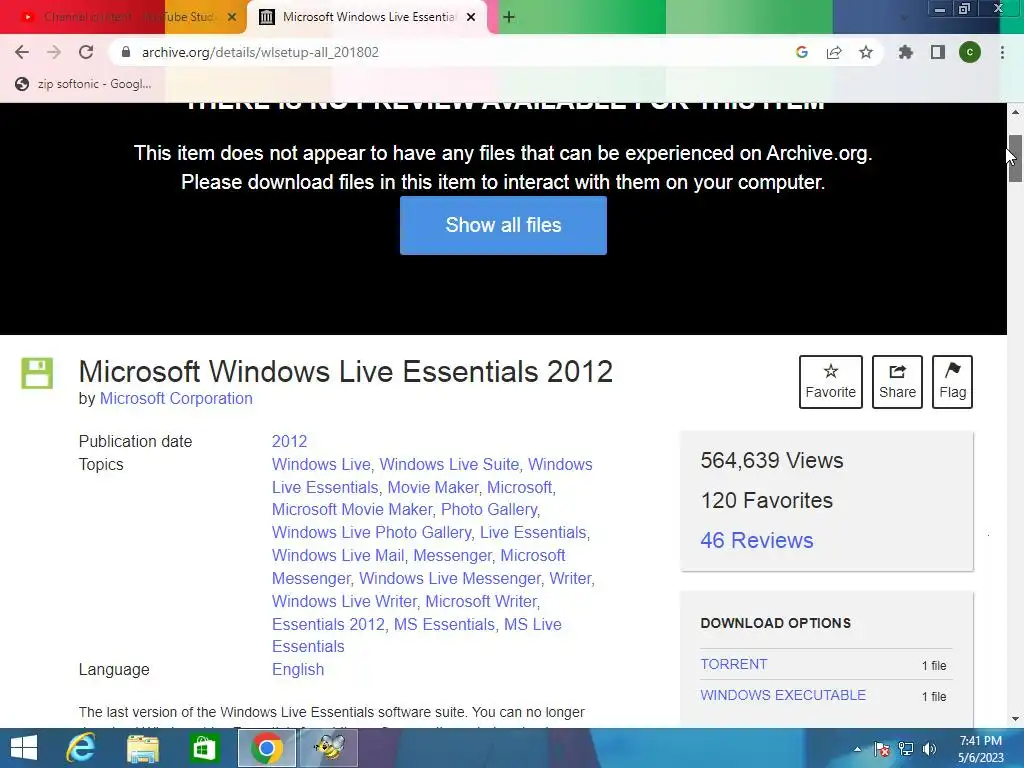The image size is (1024, 768).
Task: Open File Explorer from the taskbar
Action: tap(142, 748)
